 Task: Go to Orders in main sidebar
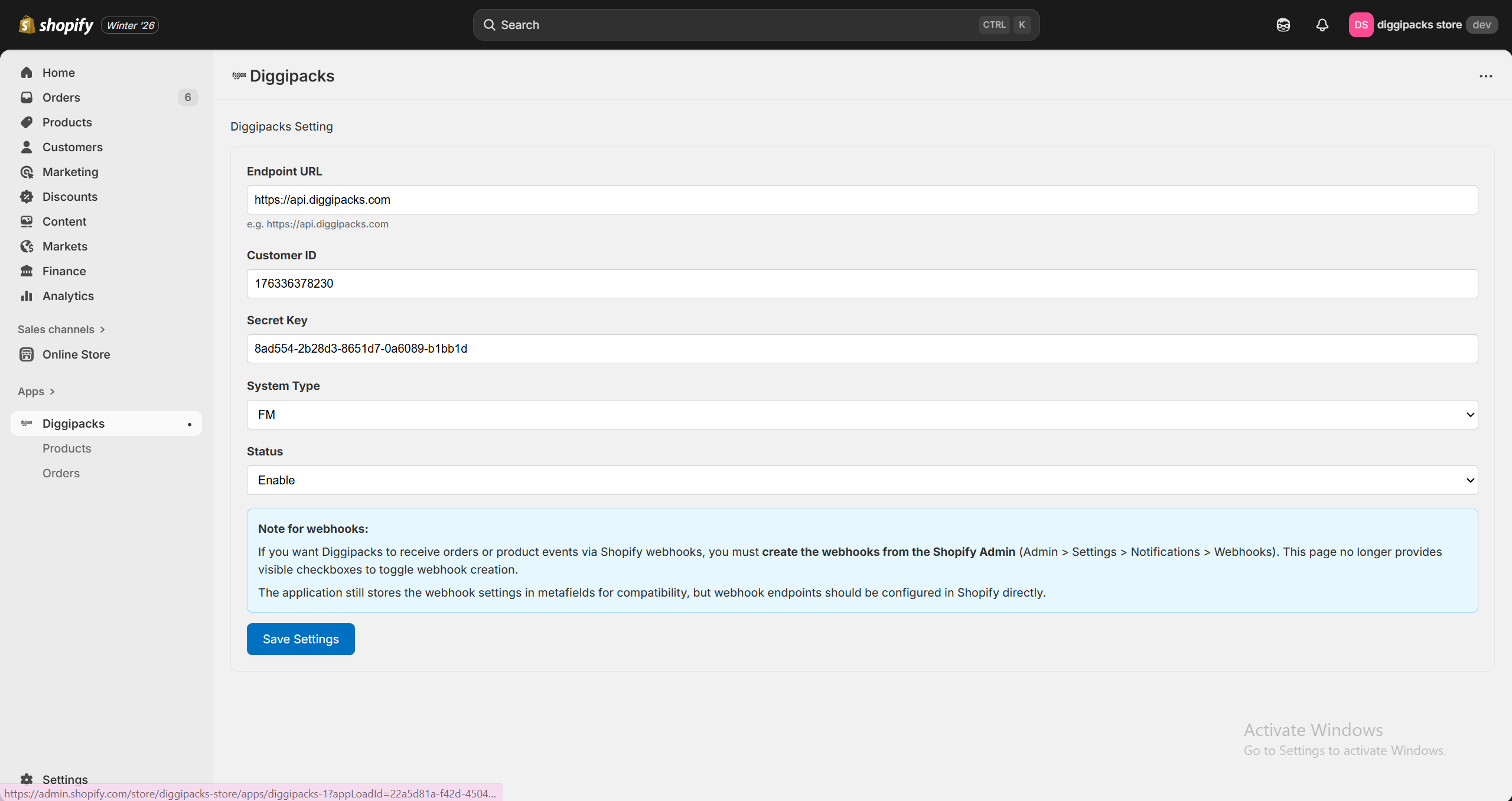[61, 97]
